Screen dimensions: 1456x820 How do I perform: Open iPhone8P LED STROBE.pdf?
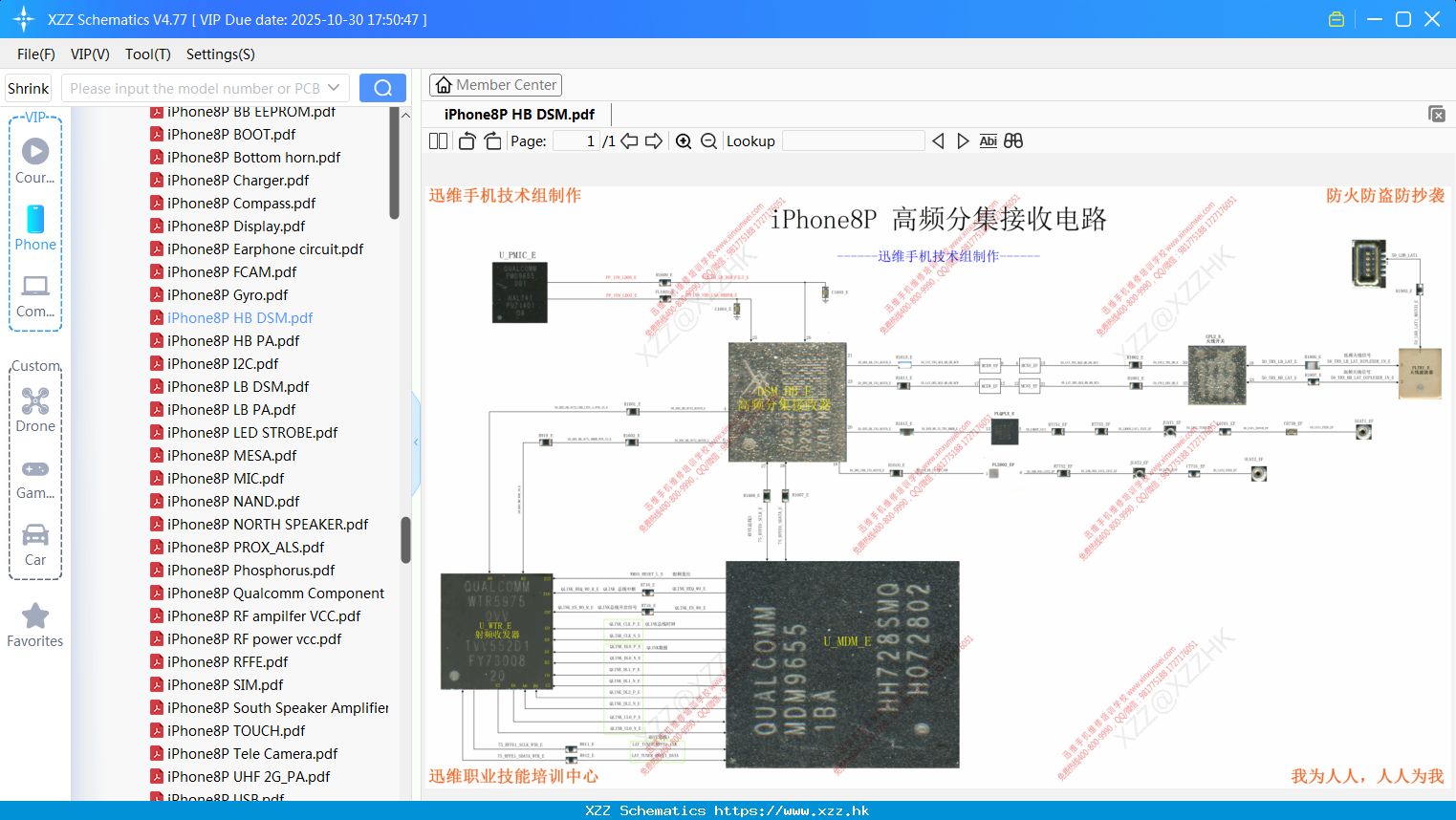pyautogui.click(x=252, y=433)
